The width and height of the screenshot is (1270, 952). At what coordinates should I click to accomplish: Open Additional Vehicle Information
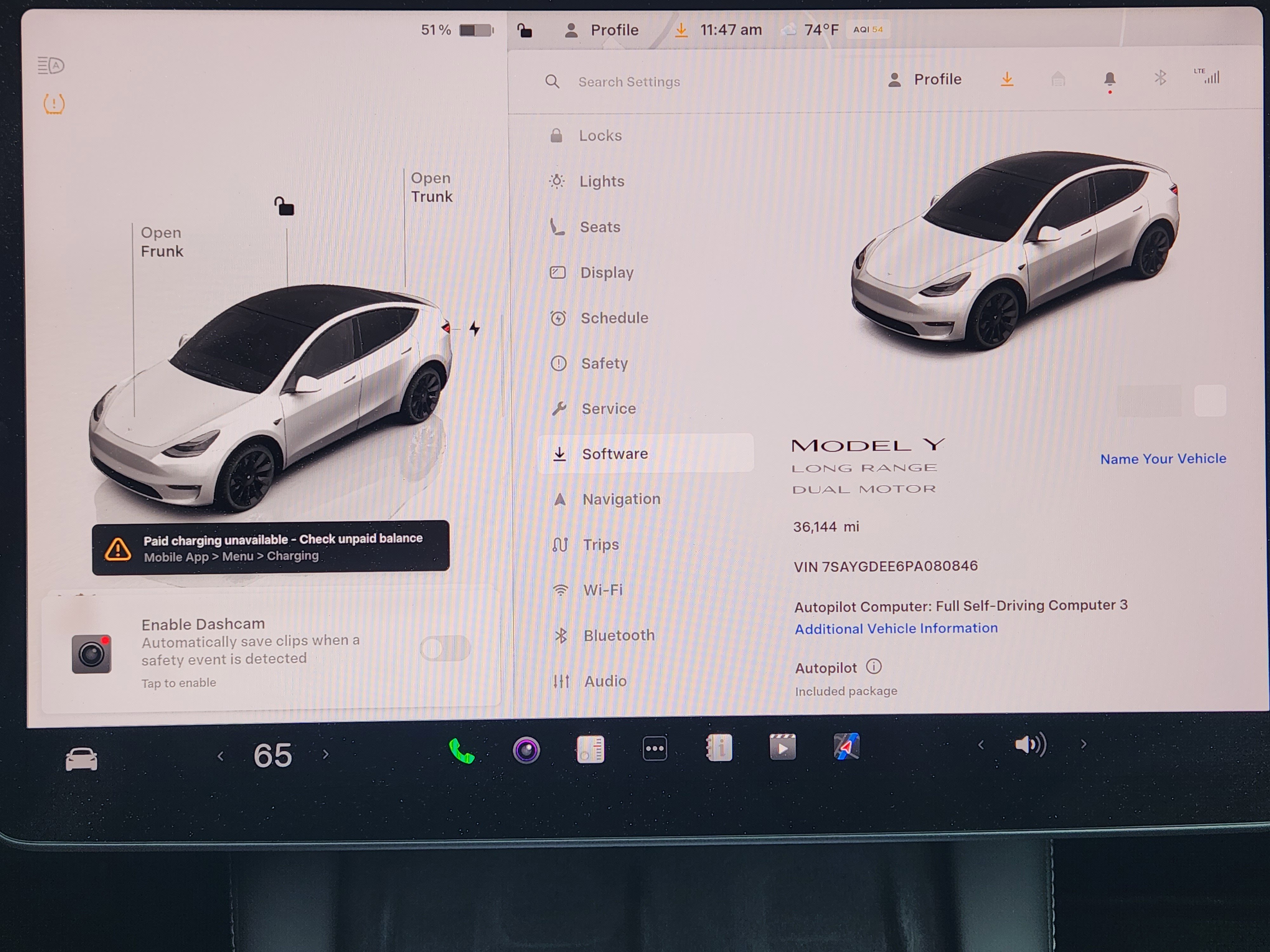click(896, 628)
